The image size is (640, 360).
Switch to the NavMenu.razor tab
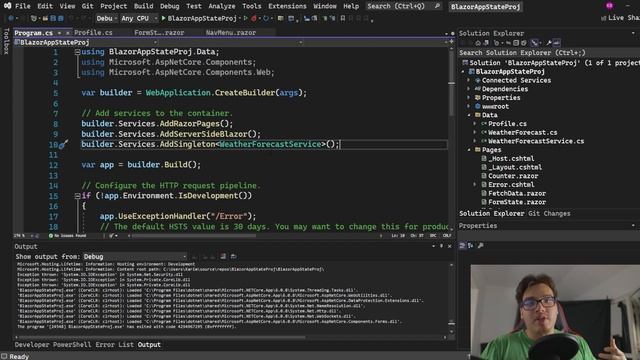point(231,33)
